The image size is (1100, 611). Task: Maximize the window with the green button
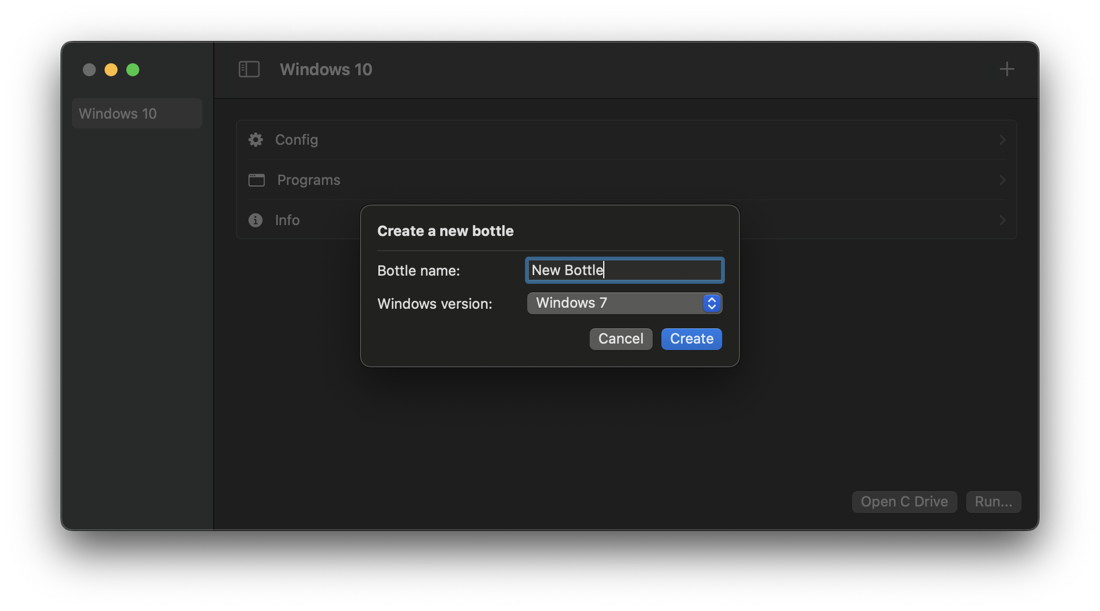pyautogui.click(x=133, y=70)
